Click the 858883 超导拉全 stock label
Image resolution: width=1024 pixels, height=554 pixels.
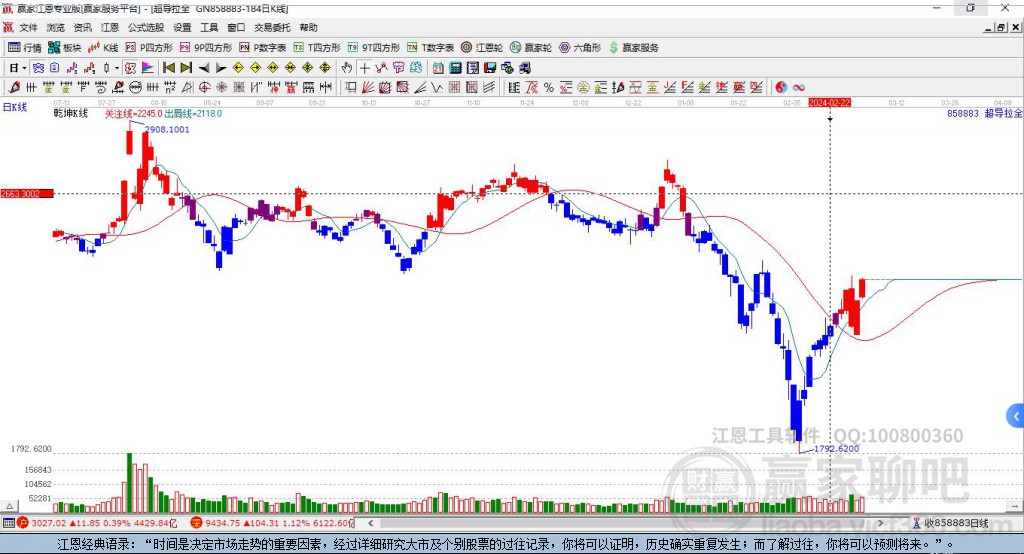coord(985,114)
